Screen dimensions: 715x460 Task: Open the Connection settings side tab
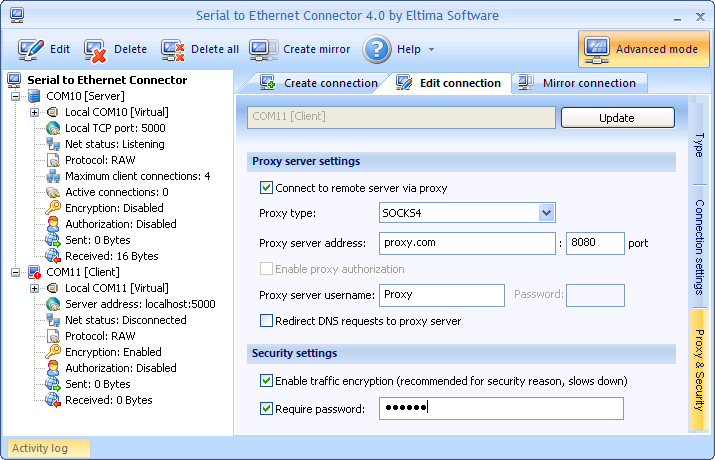pos(699,247)
